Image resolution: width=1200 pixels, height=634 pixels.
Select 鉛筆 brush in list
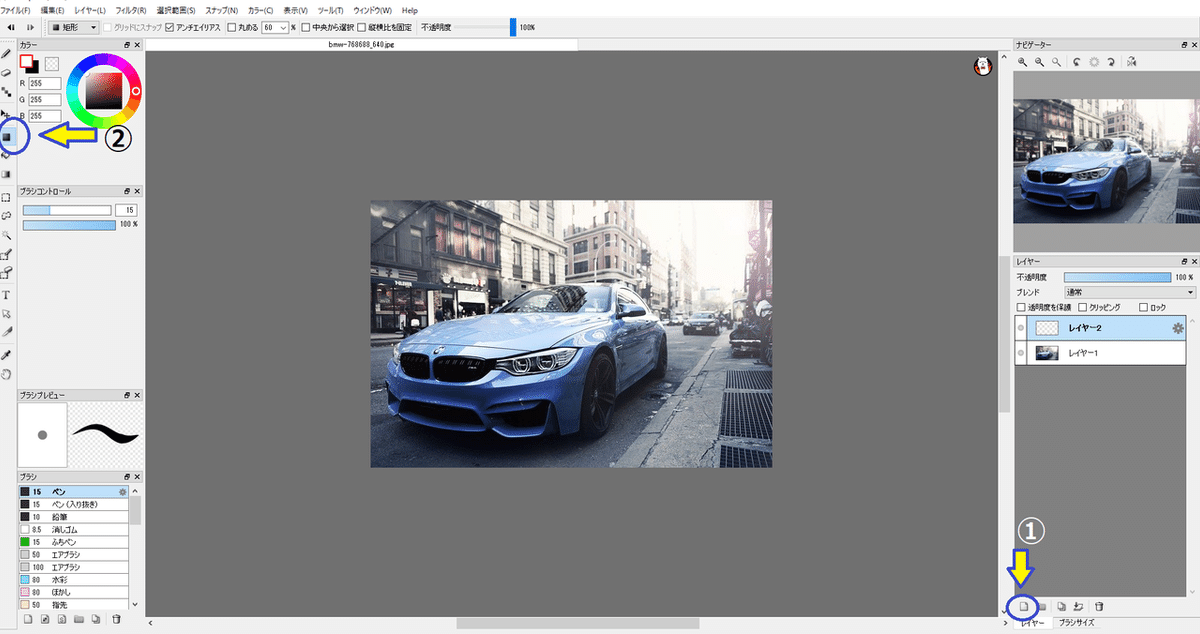coord(73,517)
